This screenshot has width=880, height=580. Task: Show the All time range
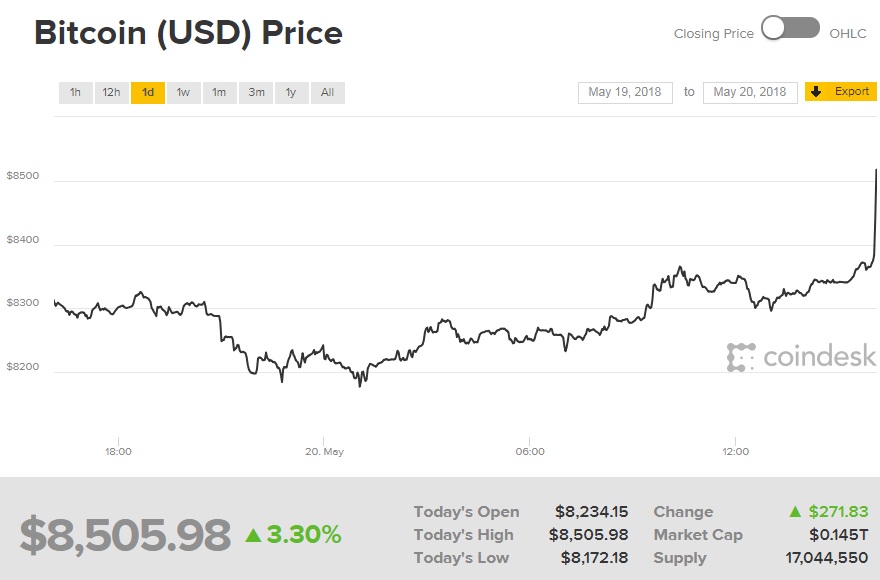click(x=327, y=92)
